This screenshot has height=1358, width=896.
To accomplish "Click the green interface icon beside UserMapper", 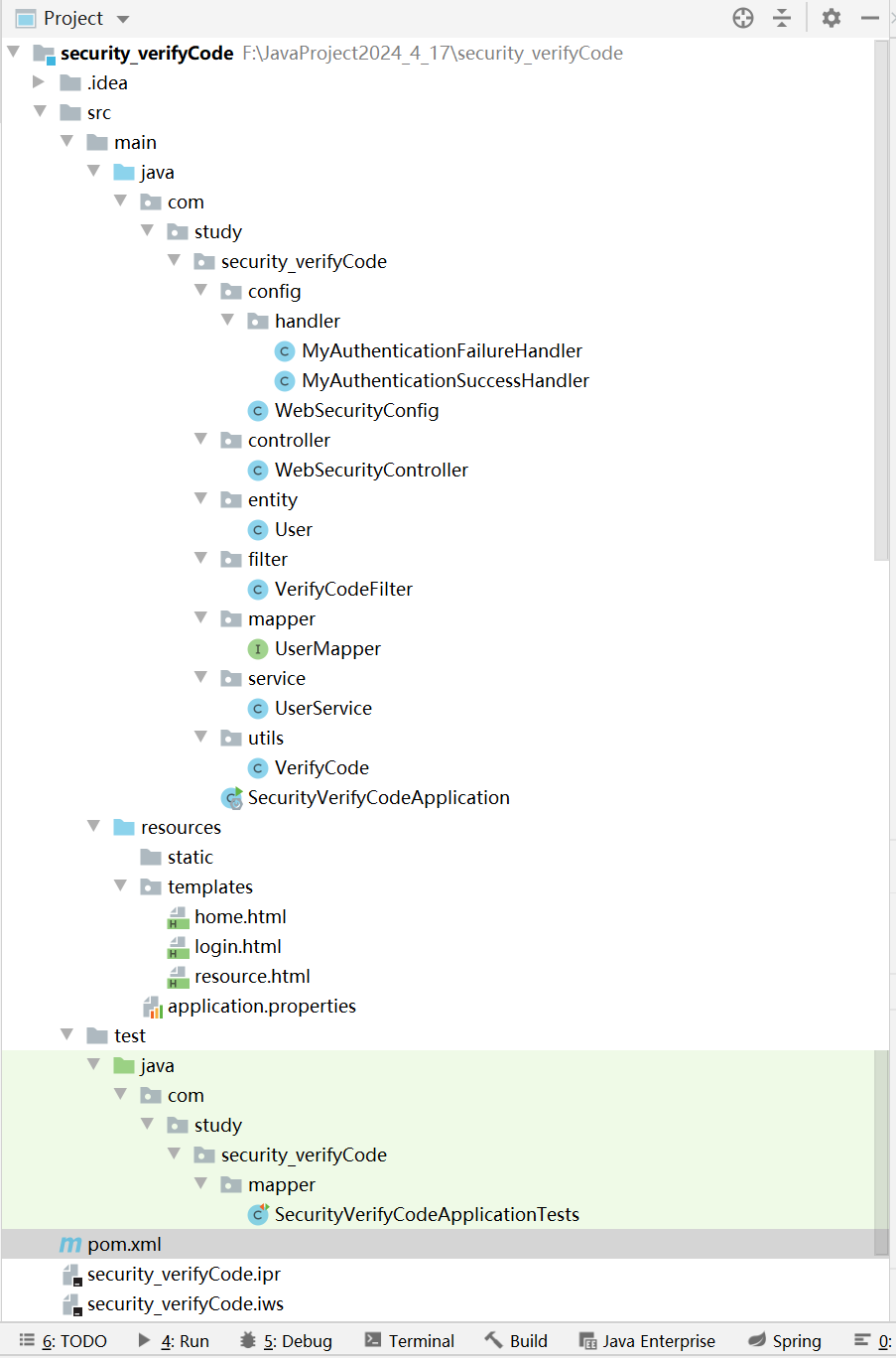I will pos(258,648).
